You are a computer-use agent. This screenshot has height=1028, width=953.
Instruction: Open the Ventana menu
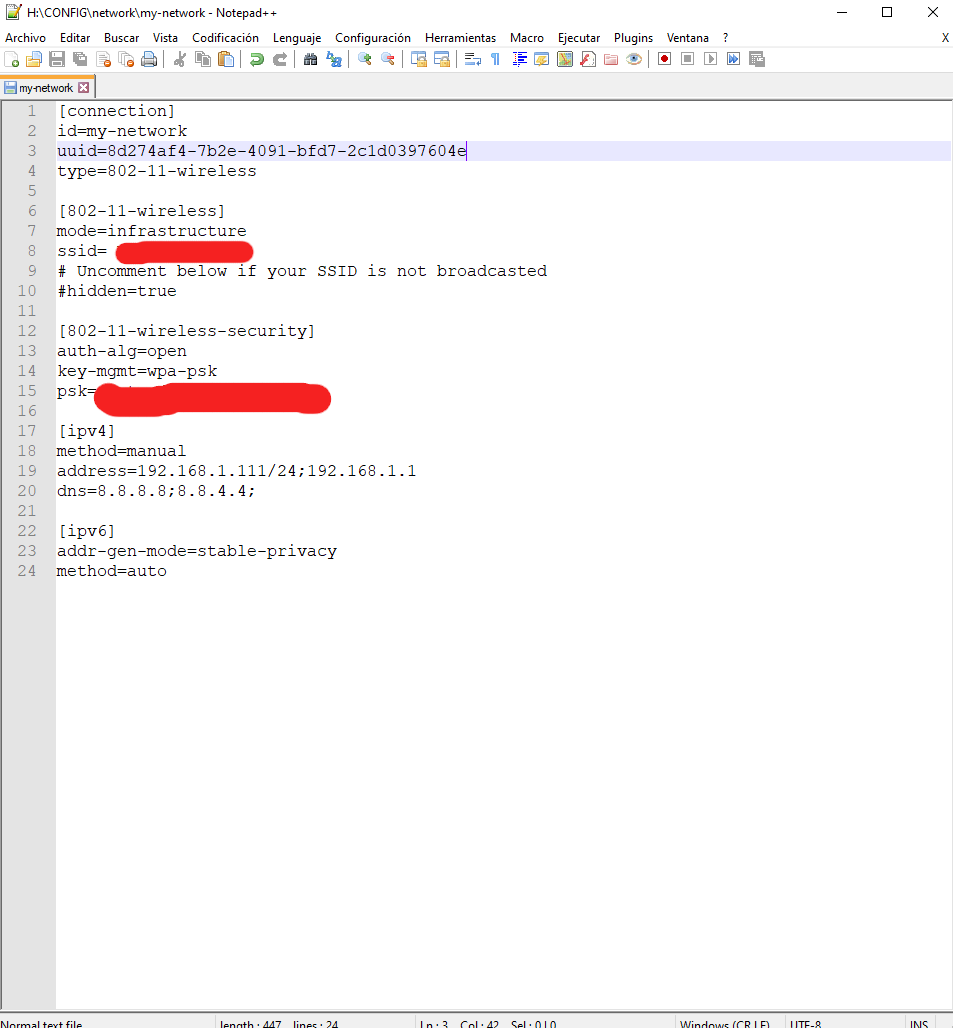(x=688, y=38)
